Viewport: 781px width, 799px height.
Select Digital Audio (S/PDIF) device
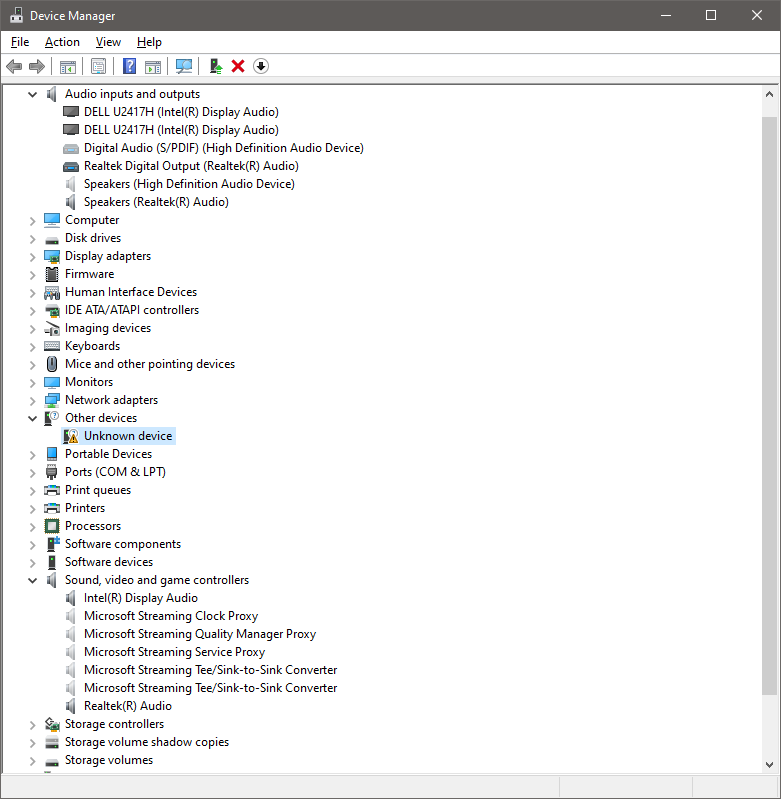[x=224, y=148]
